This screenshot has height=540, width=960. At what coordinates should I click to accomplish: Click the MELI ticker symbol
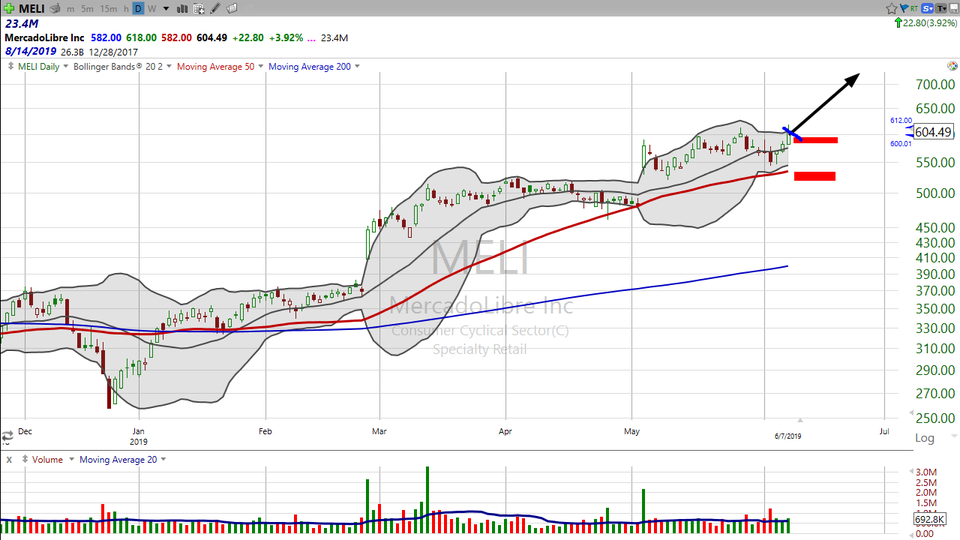click(31, 9)
